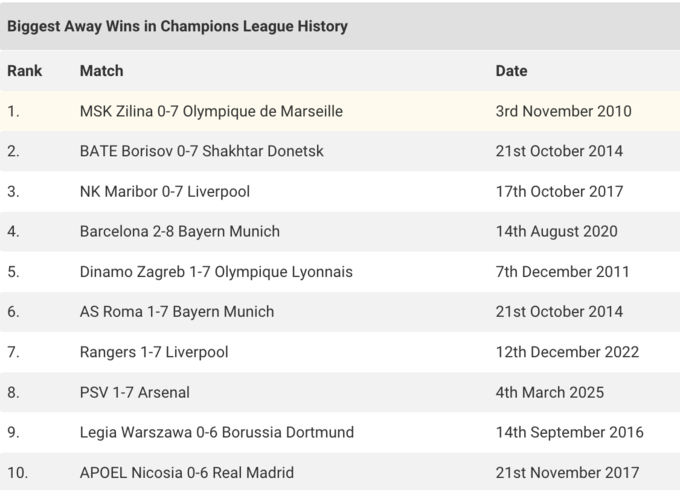Click the date 4th March 2025
The image size is (680, 490).
550,392
